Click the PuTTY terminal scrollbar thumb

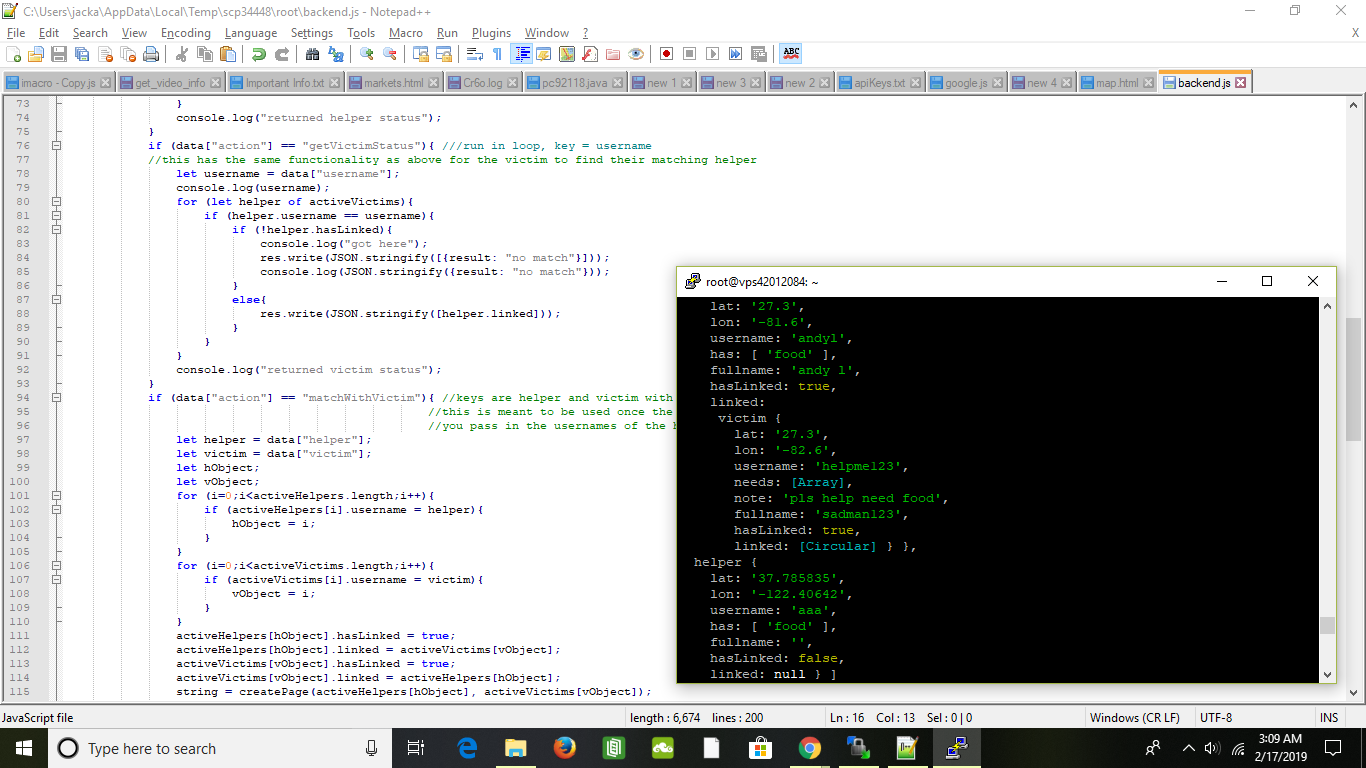[1327, 625]
